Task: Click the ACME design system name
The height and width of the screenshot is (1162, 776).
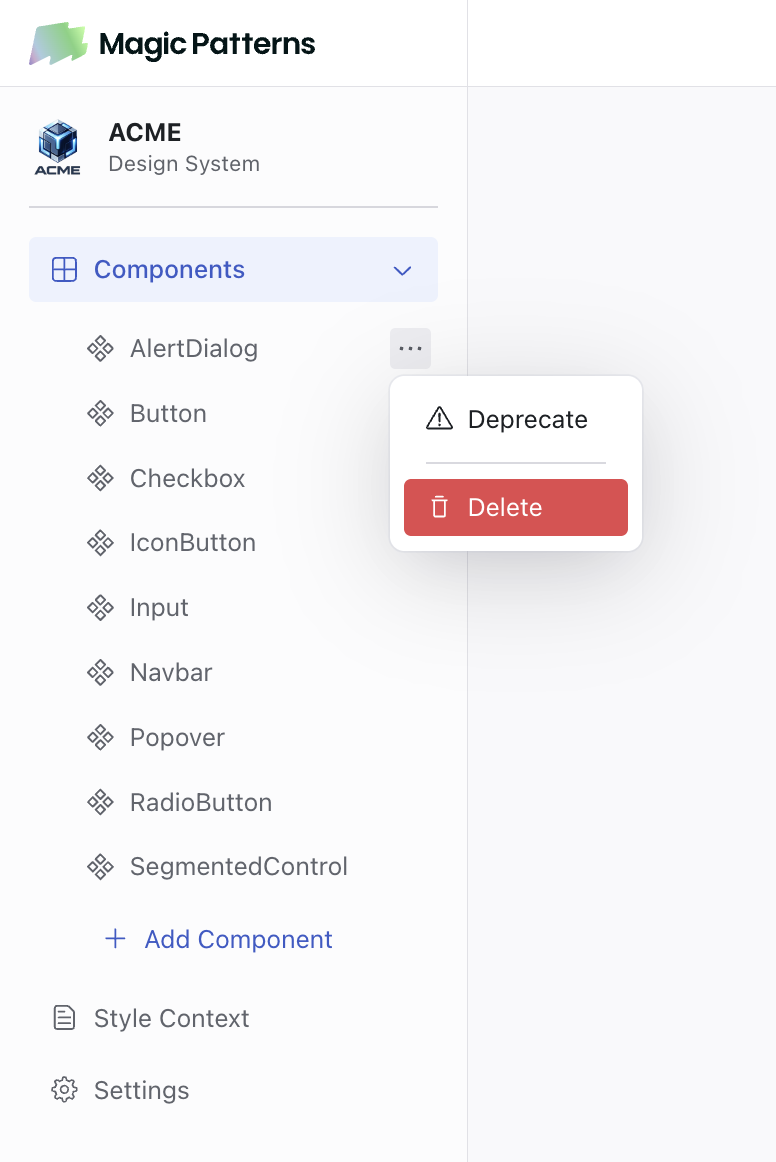Action: tap(145, 132)
